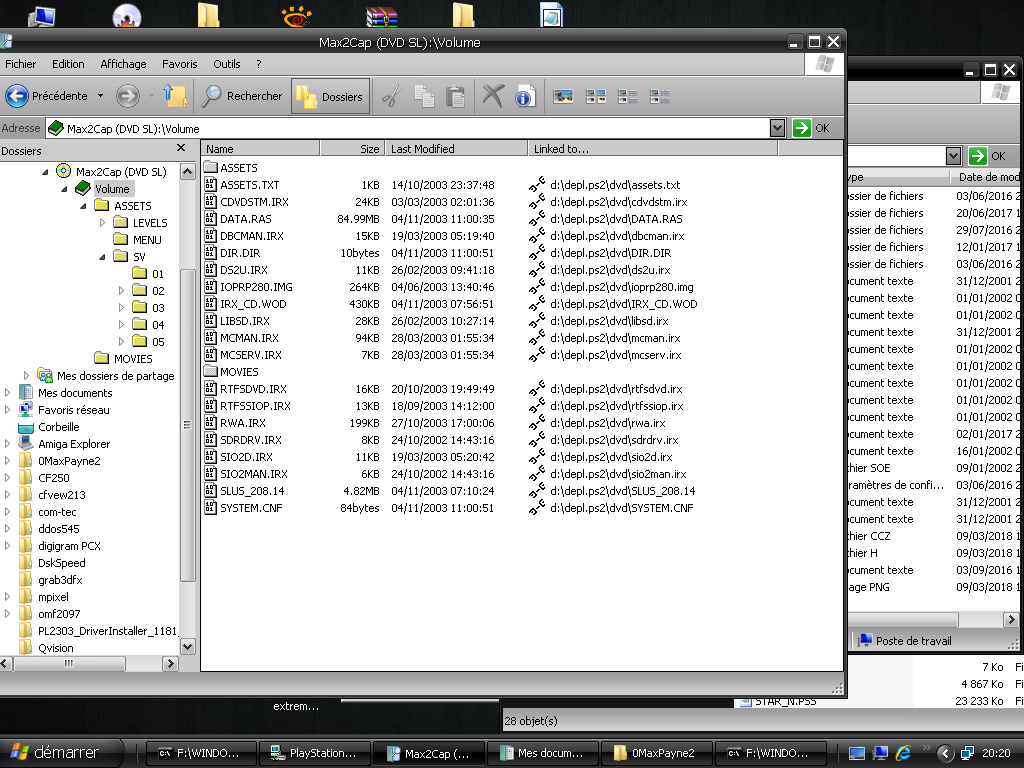
Task: Switch to PlayStation taskbar window
Action: pyautogui.click(x=315, y=753)
